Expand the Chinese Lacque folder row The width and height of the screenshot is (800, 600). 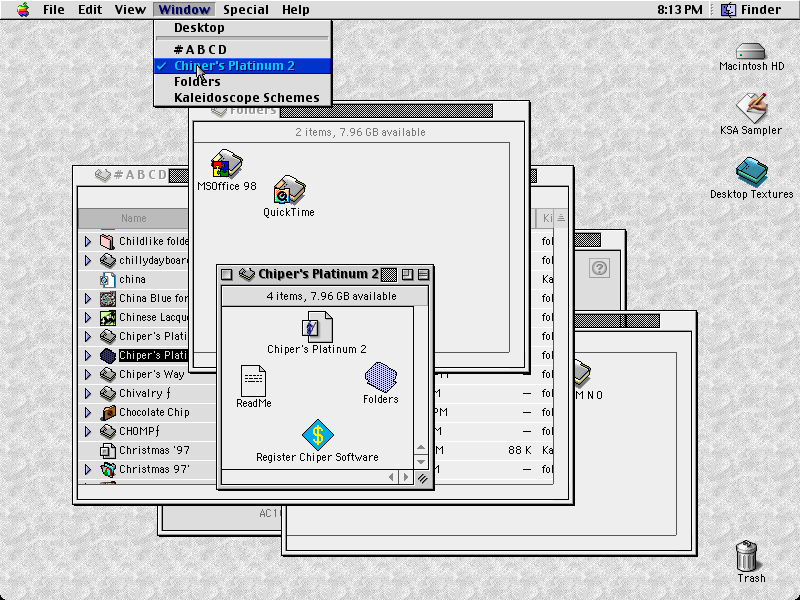(88, 317)
